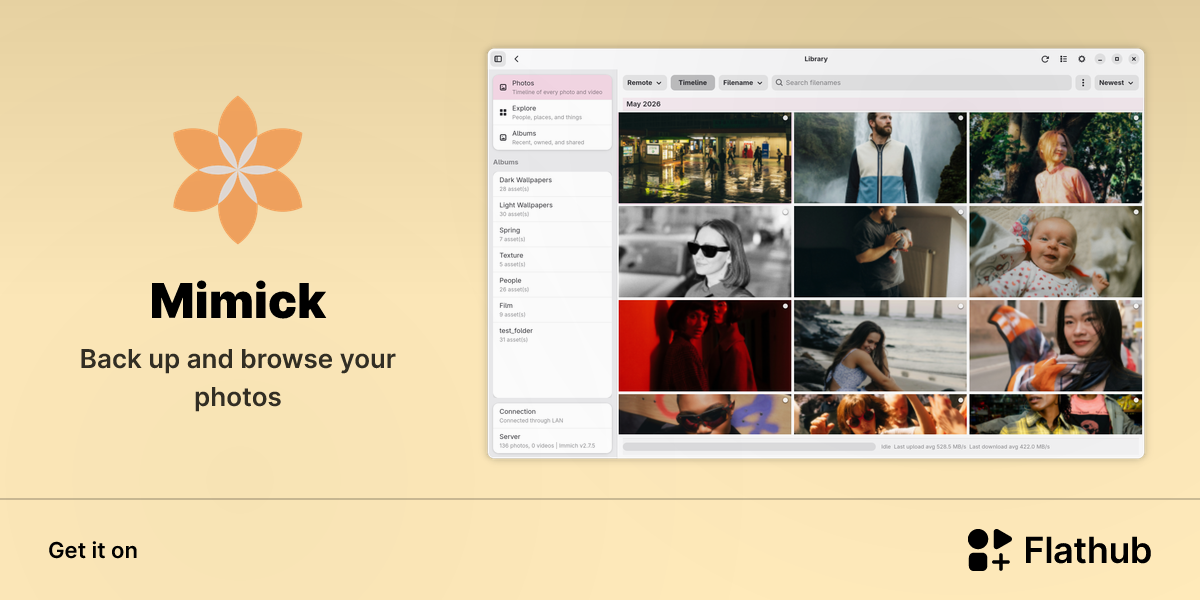
Task: Click the refresh library icon
Action: 1045,59
